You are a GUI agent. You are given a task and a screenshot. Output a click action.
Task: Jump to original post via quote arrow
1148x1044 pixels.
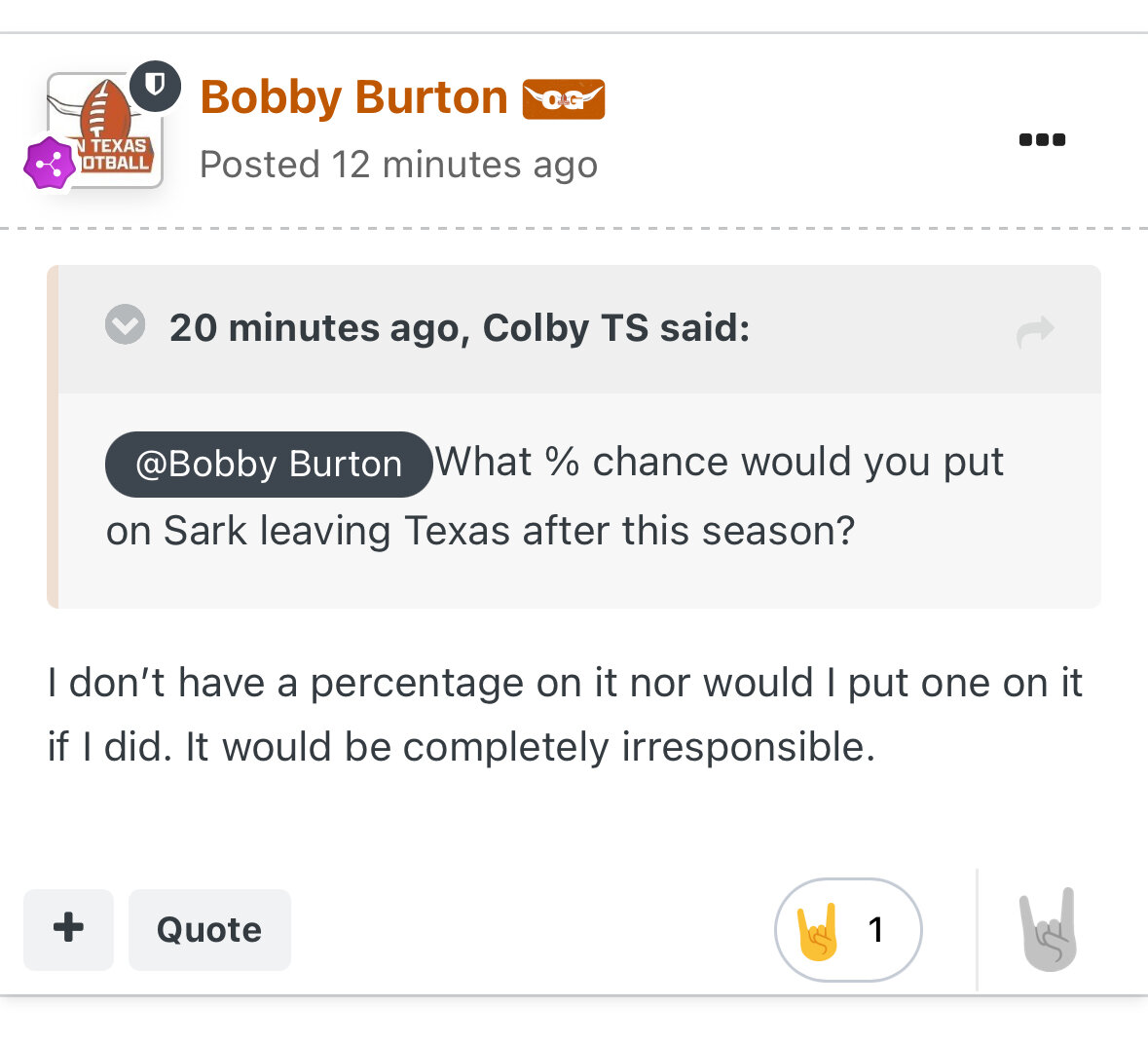click(x=1035, y=331)
